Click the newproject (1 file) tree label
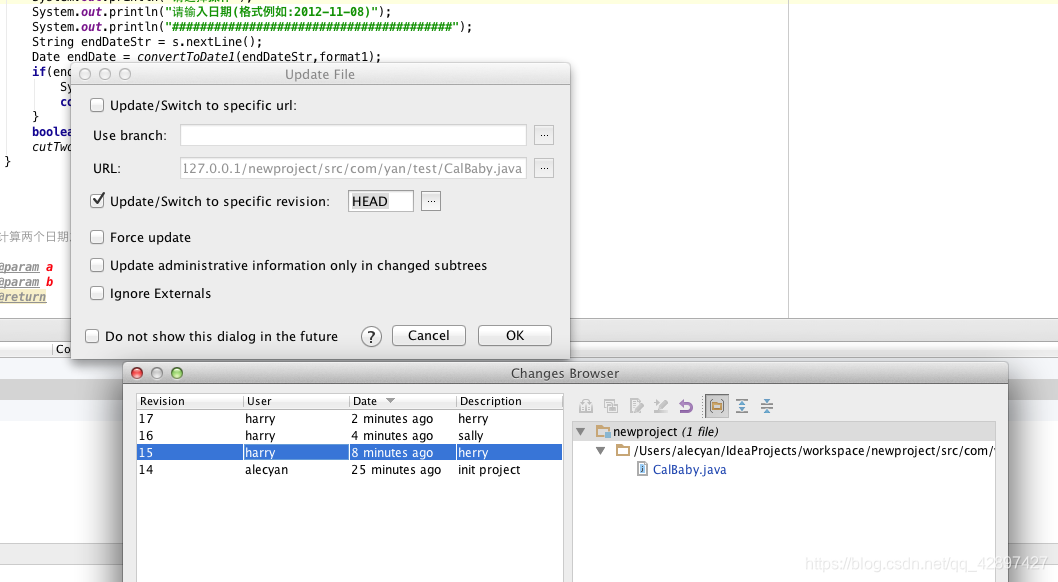Image resolution: width=1058 pixels, height=582 pixels. 665,432
